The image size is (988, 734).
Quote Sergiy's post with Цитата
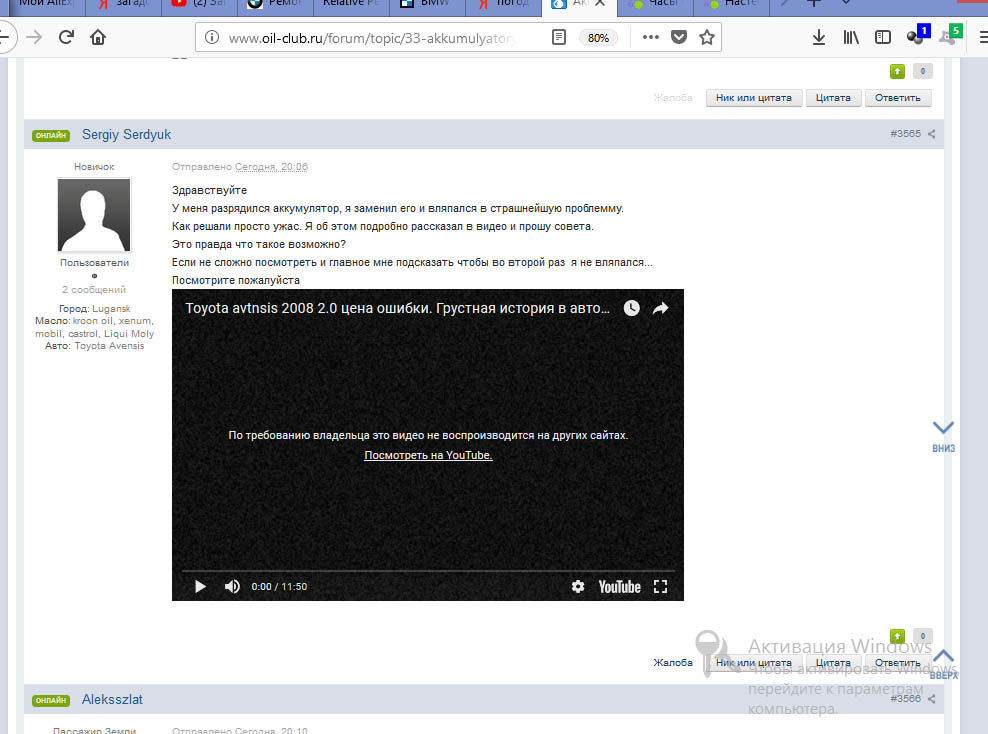(833, 663)
